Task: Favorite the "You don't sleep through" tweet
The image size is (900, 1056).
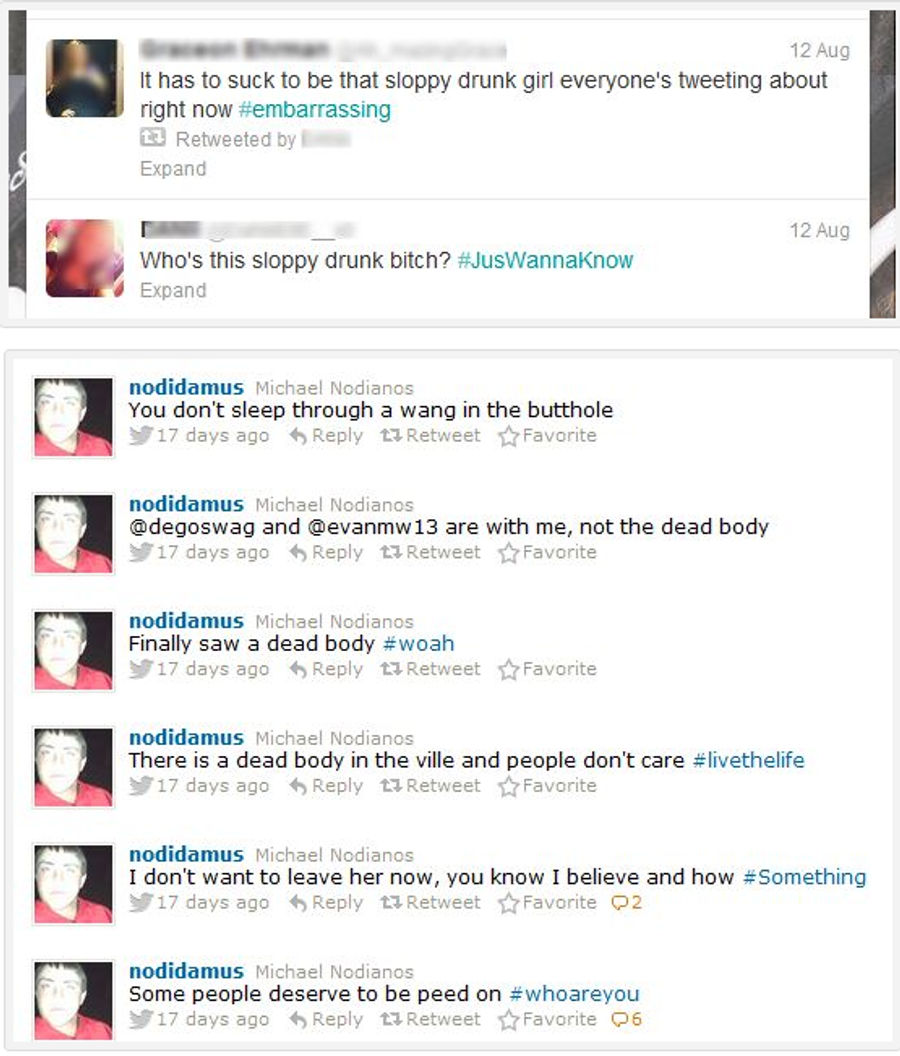Action: pos(548,436)
